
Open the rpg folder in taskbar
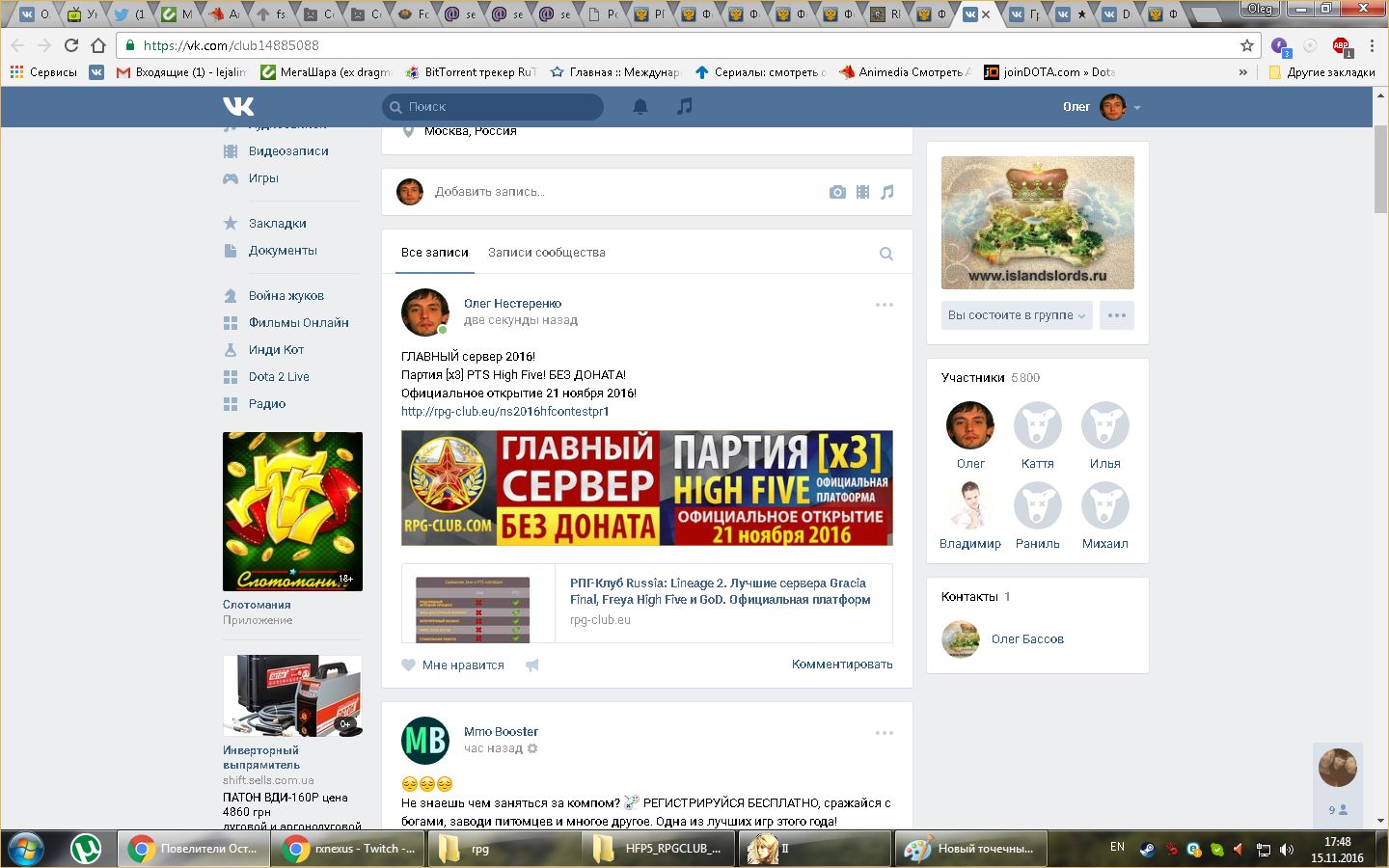point(505,849)
